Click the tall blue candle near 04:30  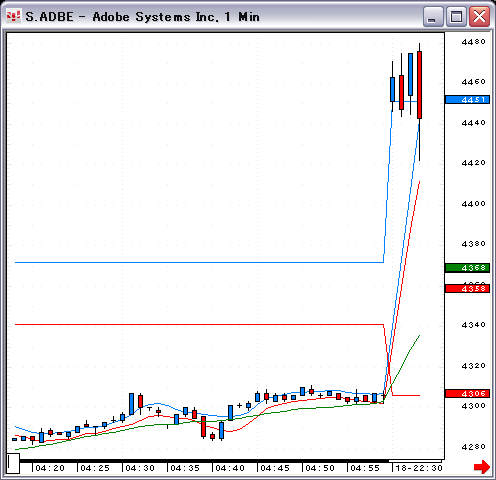coord(131,404)
